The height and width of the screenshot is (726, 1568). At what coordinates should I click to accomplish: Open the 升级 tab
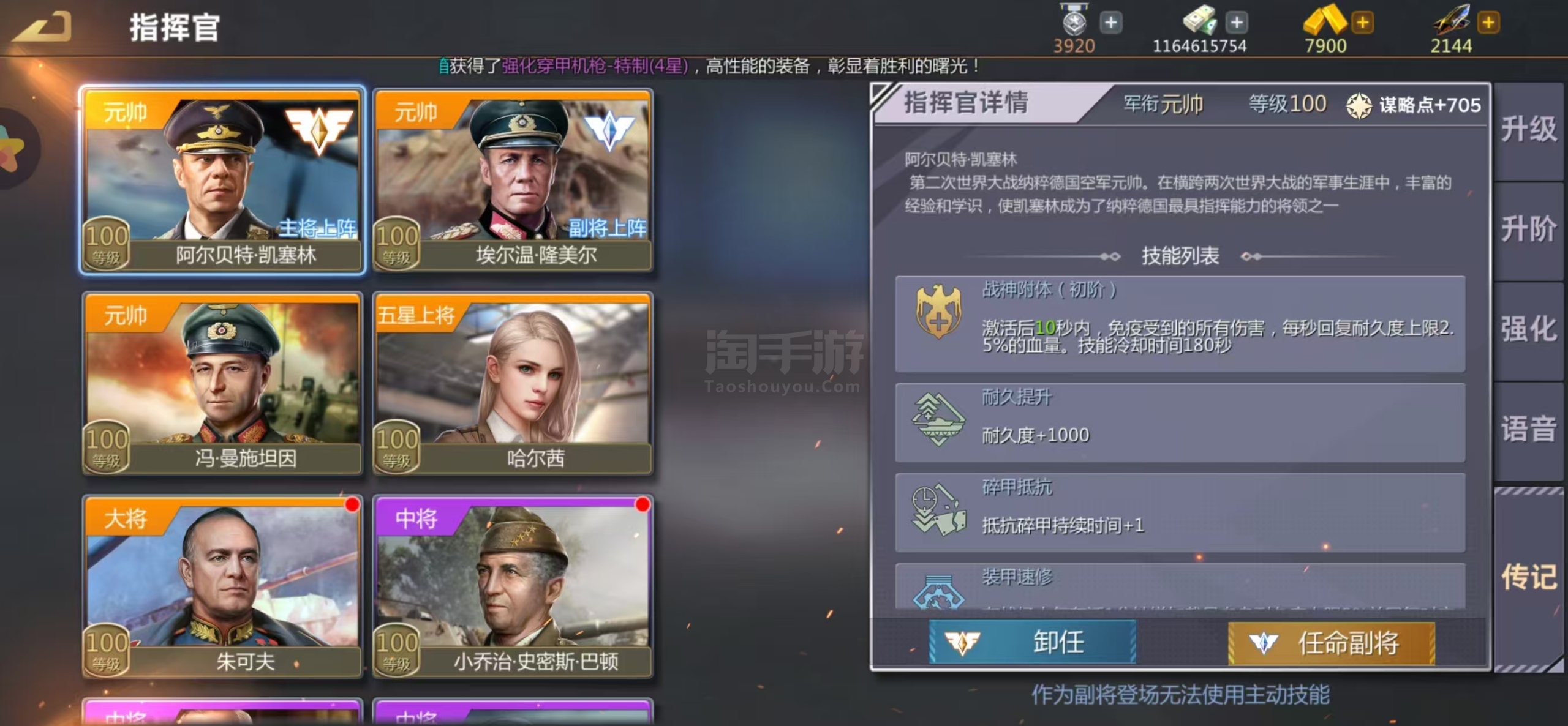click(1528, 130)
